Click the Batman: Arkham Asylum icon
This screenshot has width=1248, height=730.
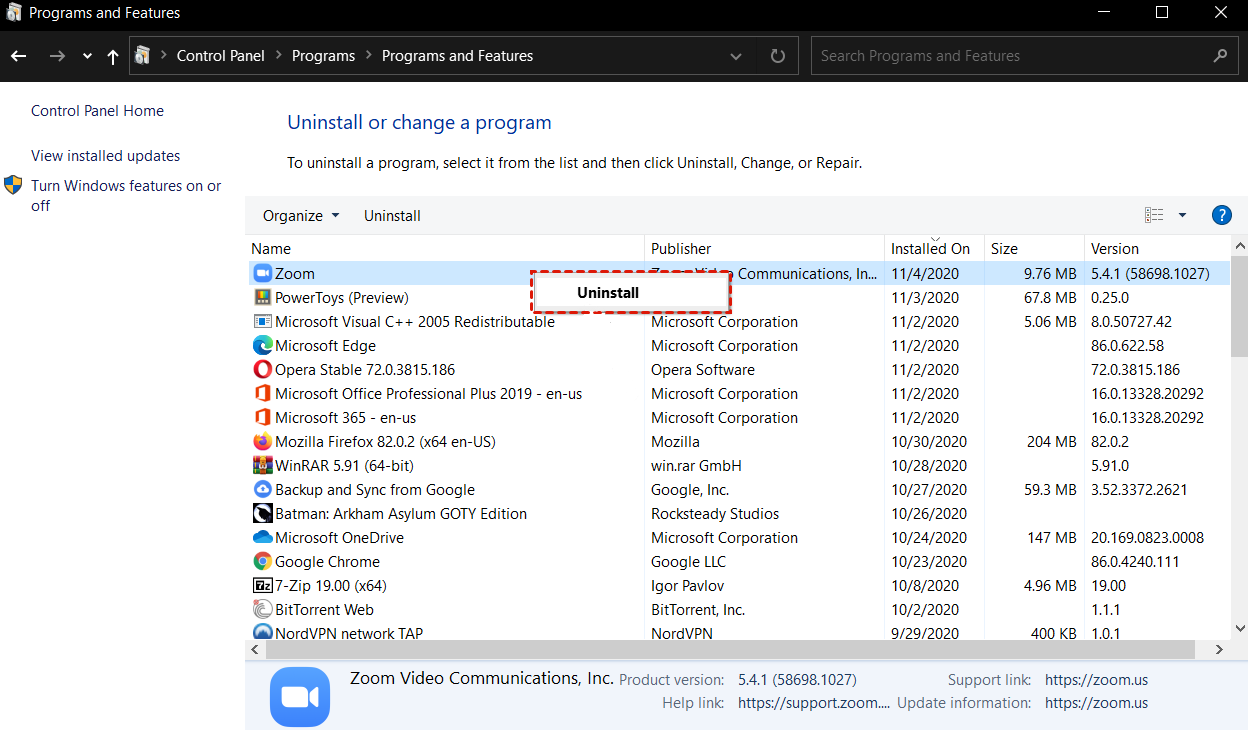(x=262, y=513)
